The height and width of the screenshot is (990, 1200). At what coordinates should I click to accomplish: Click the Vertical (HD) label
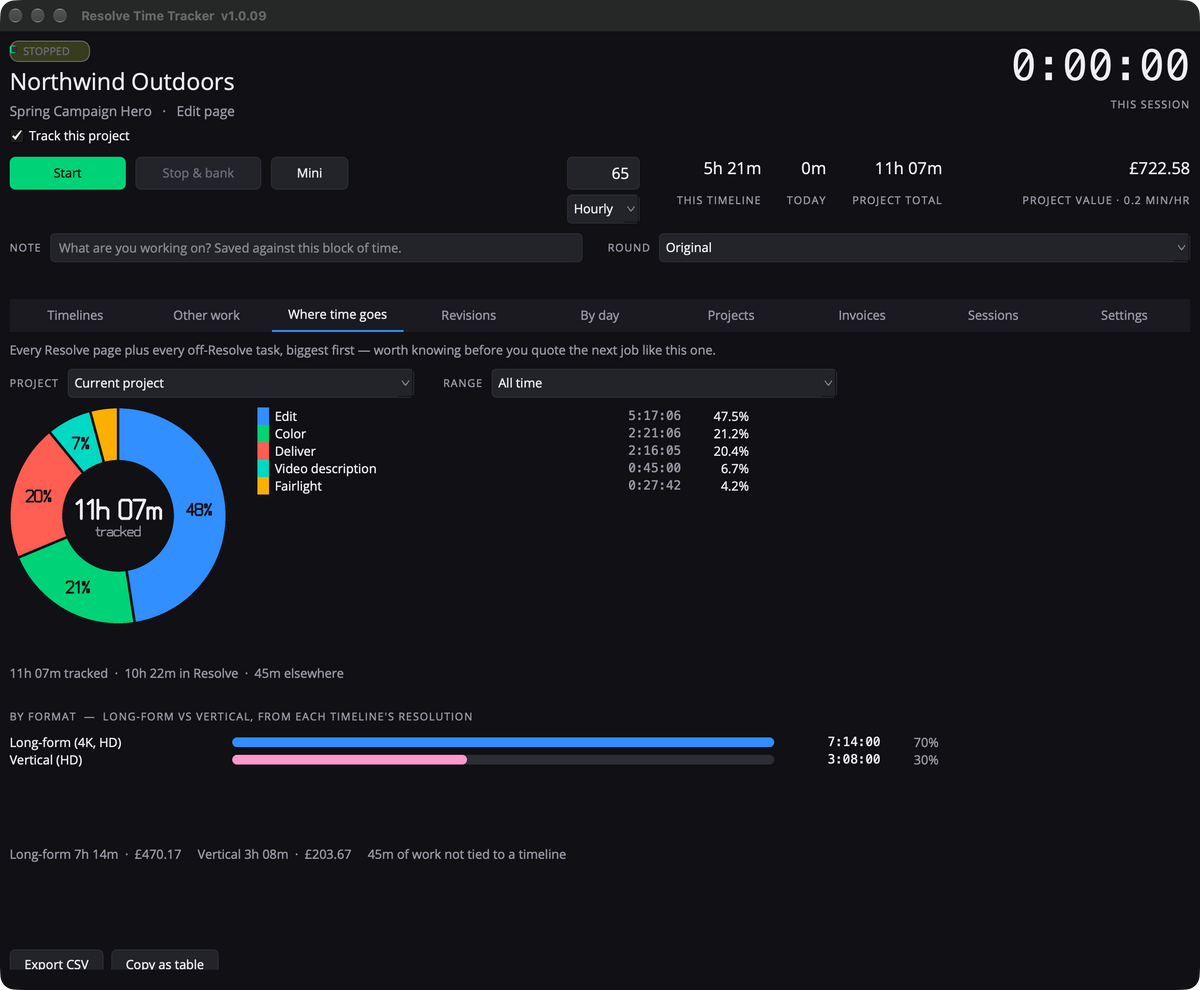click(46, 760)
